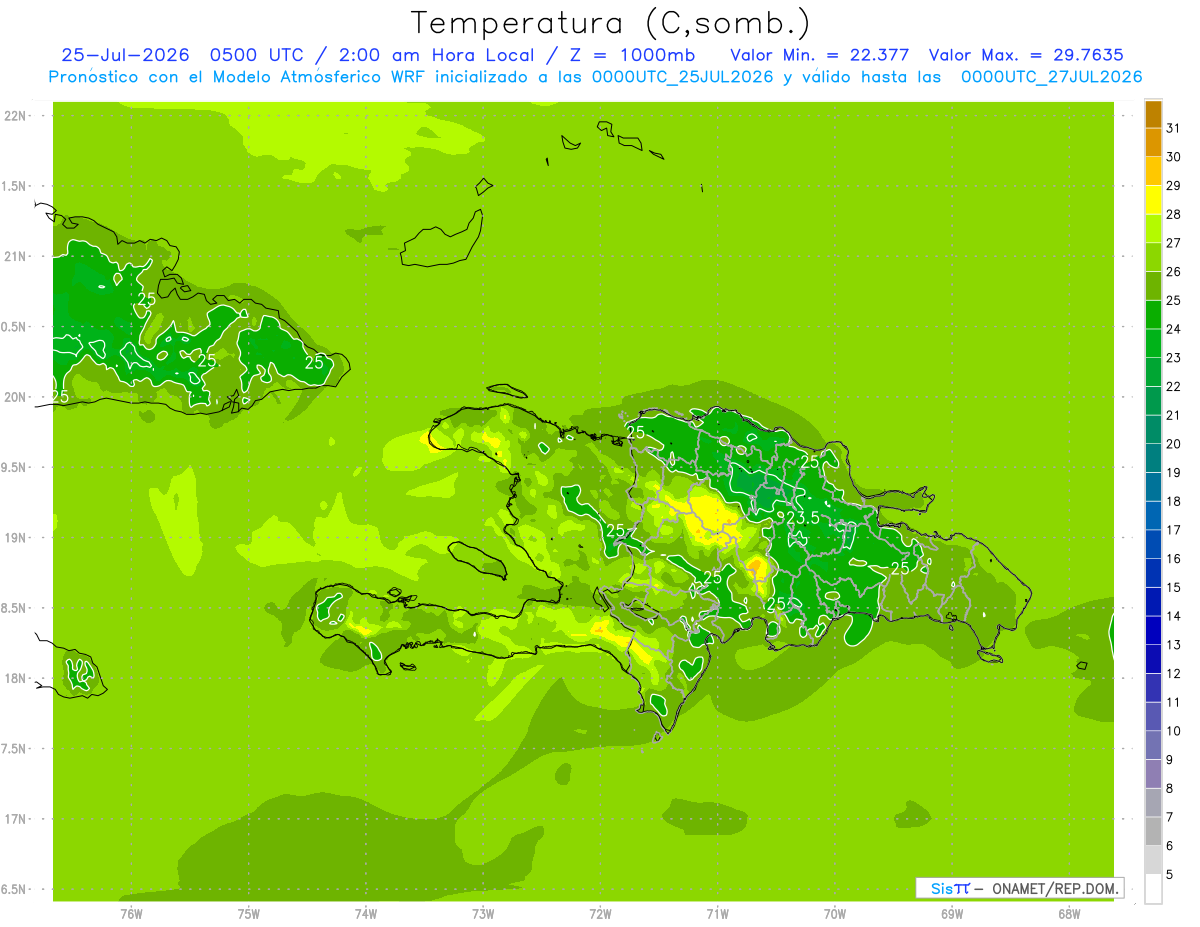Click the purple legend swatch between 8 and 9

(x=1153, y=774)
